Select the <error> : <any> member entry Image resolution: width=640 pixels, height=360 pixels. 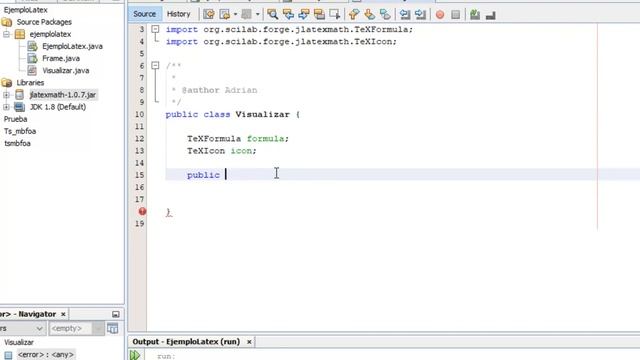coord(46,355)
